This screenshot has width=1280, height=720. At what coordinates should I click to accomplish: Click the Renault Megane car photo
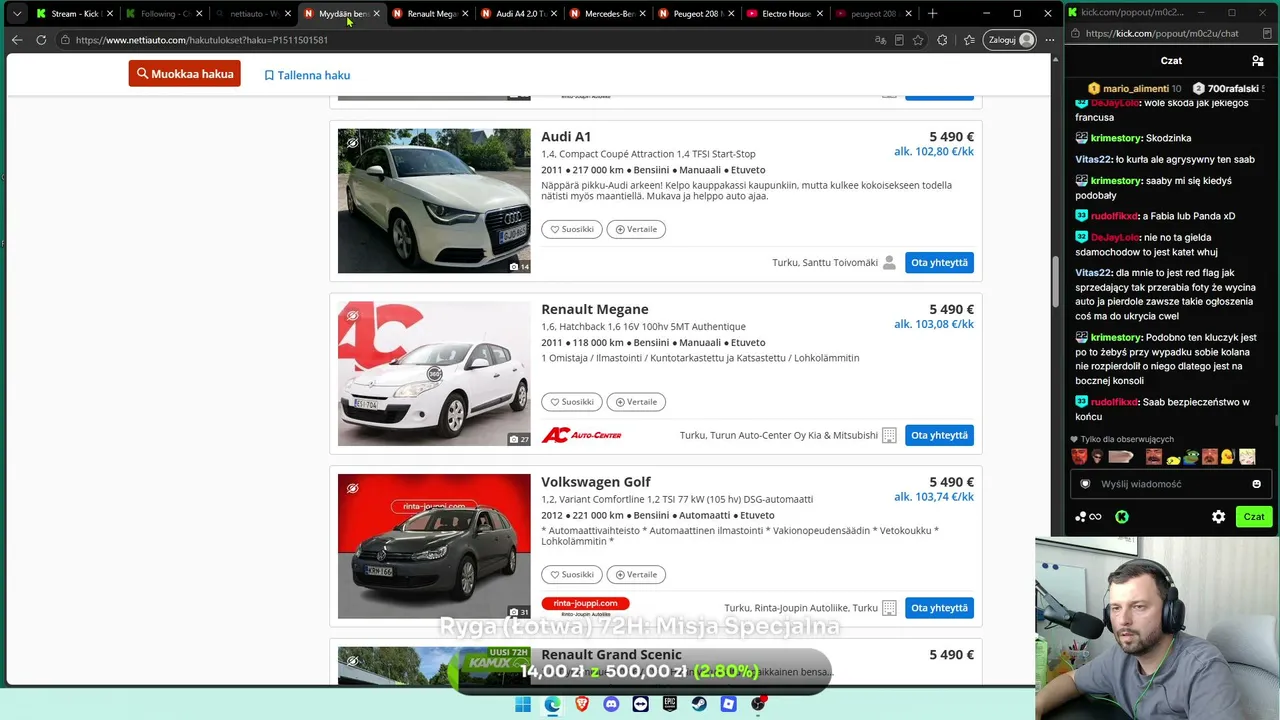pyautogui.click(x=434, y=373)
